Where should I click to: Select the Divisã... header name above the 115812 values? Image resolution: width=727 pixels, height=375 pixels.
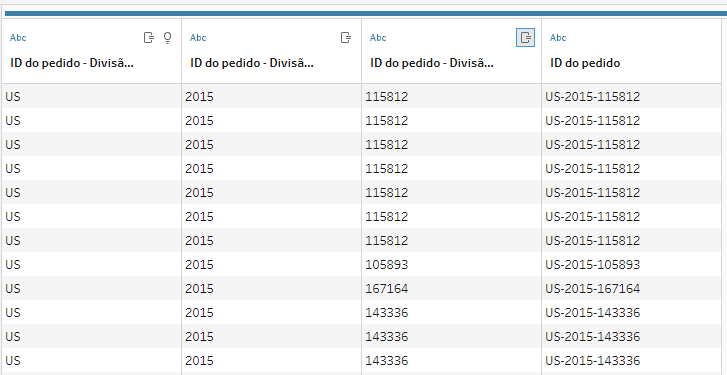tap(432, 63)
